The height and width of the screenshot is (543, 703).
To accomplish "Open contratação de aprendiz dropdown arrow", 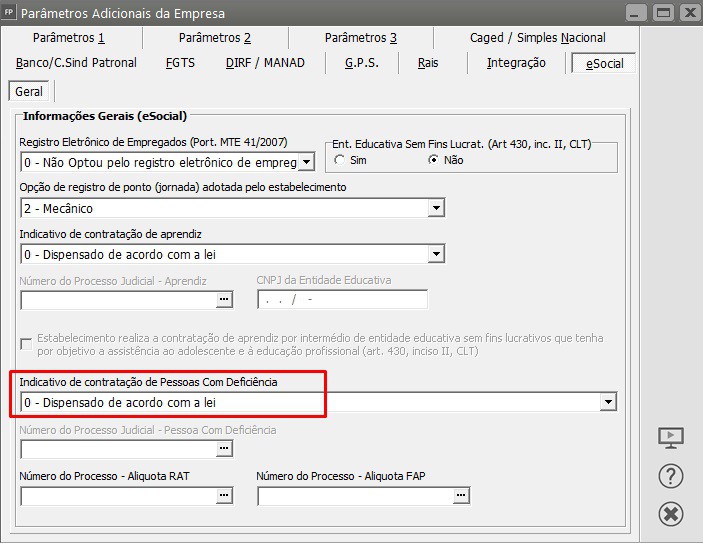I will 436,254.
